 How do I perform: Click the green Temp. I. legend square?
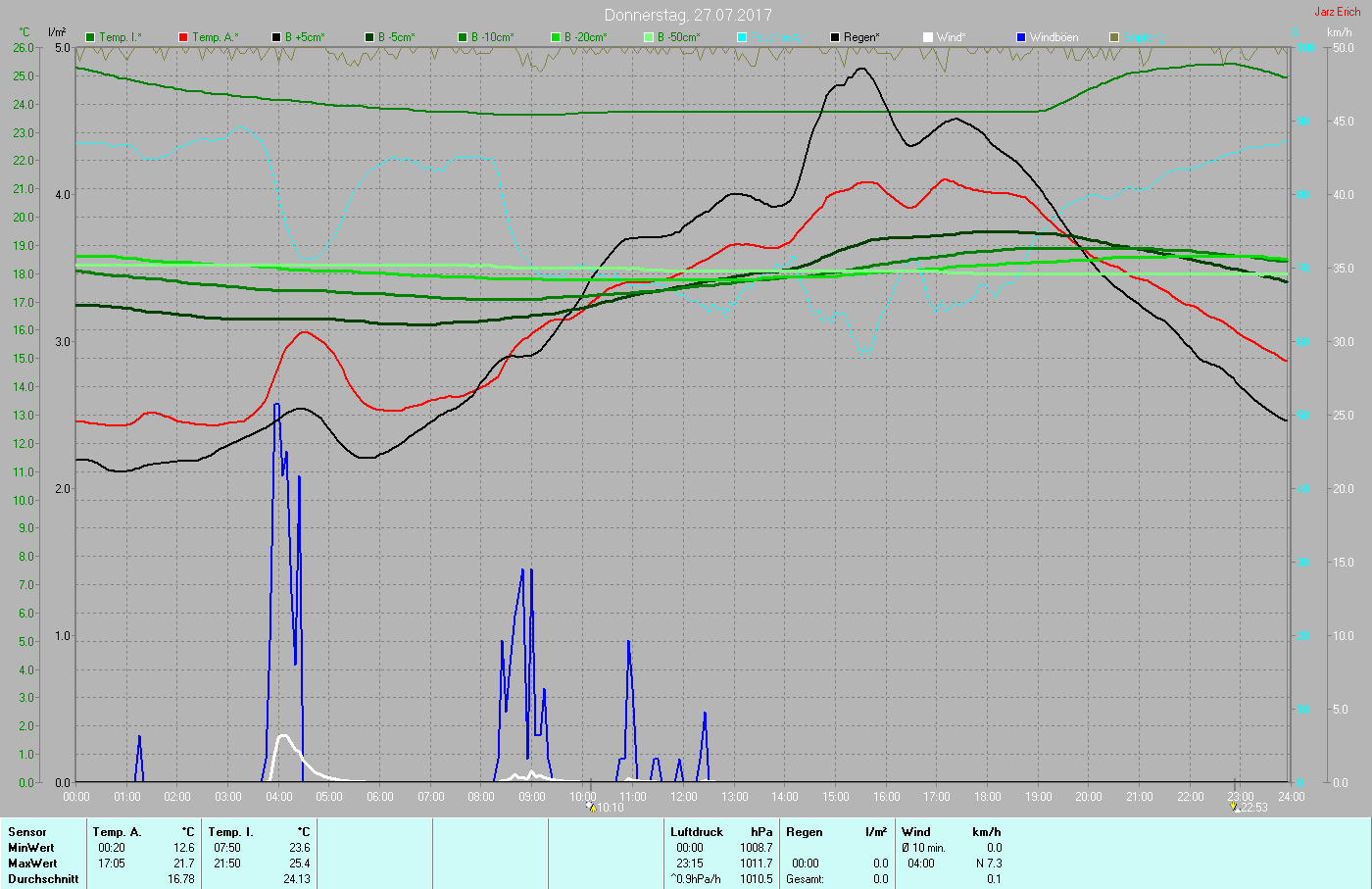pos(90,37)
